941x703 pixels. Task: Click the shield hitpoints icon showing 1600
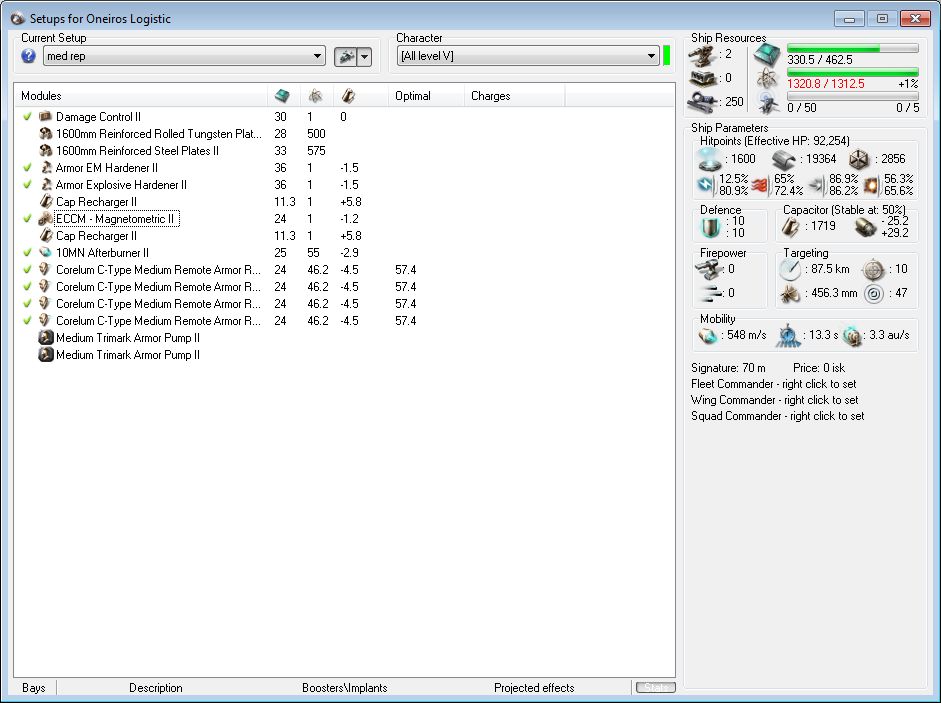tap(709, 159)
